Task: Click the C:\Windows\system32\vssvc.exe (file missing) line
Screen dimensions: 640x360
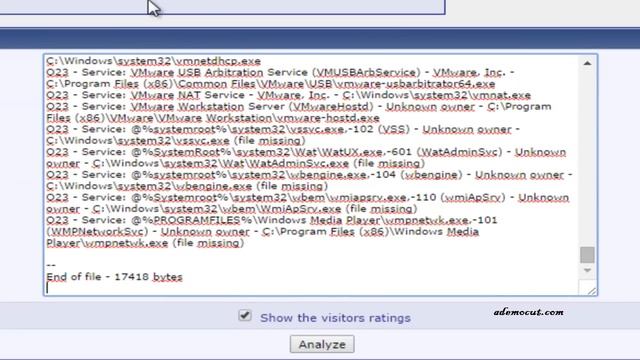Action: (176, 141)
